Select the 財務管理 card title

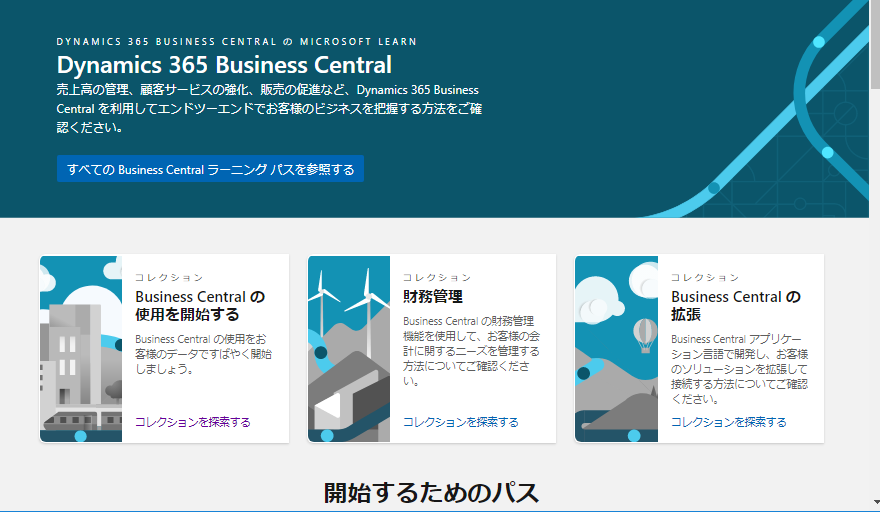[433, 297]
